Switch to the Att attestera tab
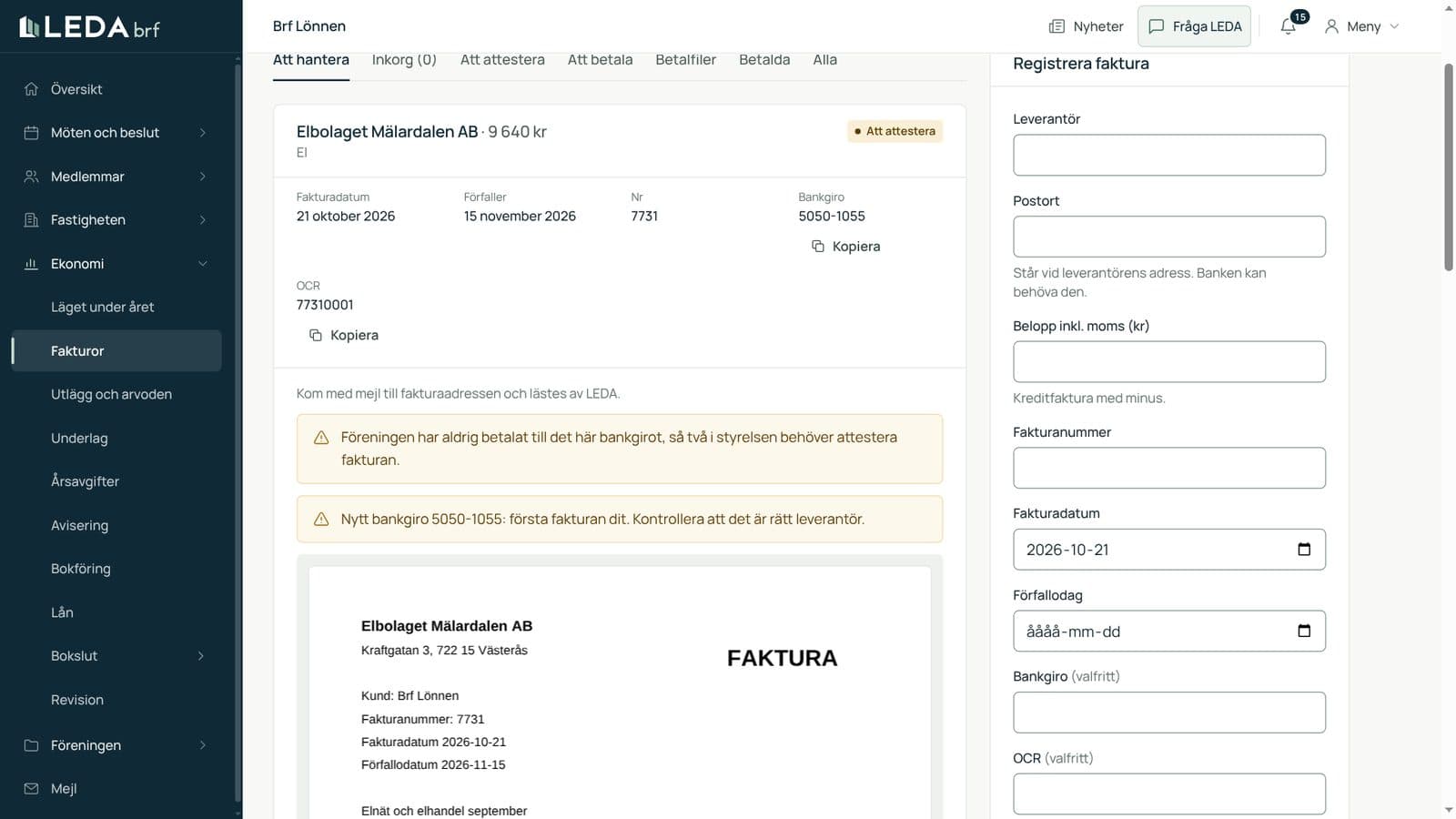The image size is (1456, 819). click(502, 60)
